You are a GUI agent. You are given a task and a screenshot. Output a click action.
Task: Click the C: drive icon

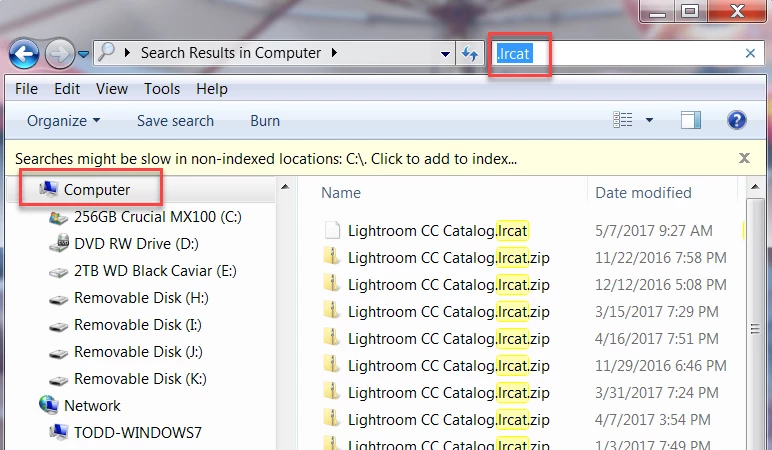point(59,218)
